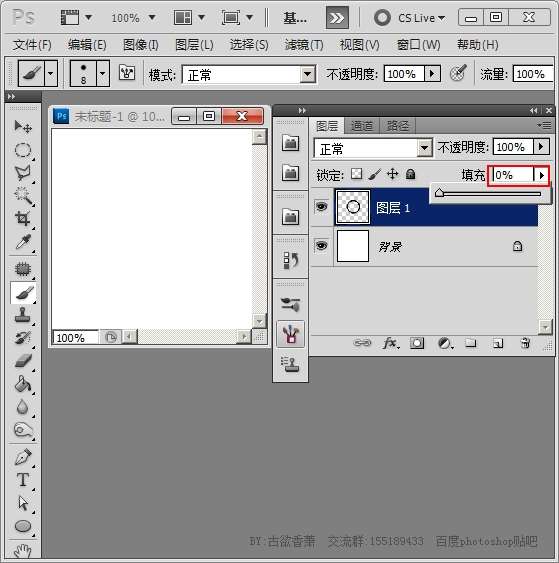Toggle airbrush mode in options bar
Image resolution: width=559 pixels, height=563 pixels.
(458, 73)
